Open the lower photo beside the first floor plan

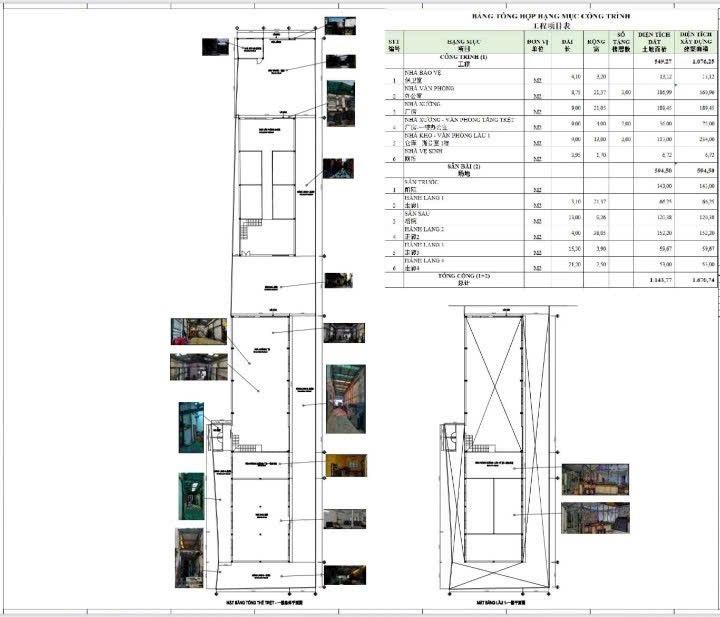pyautogui.click(x=595, y=518)
